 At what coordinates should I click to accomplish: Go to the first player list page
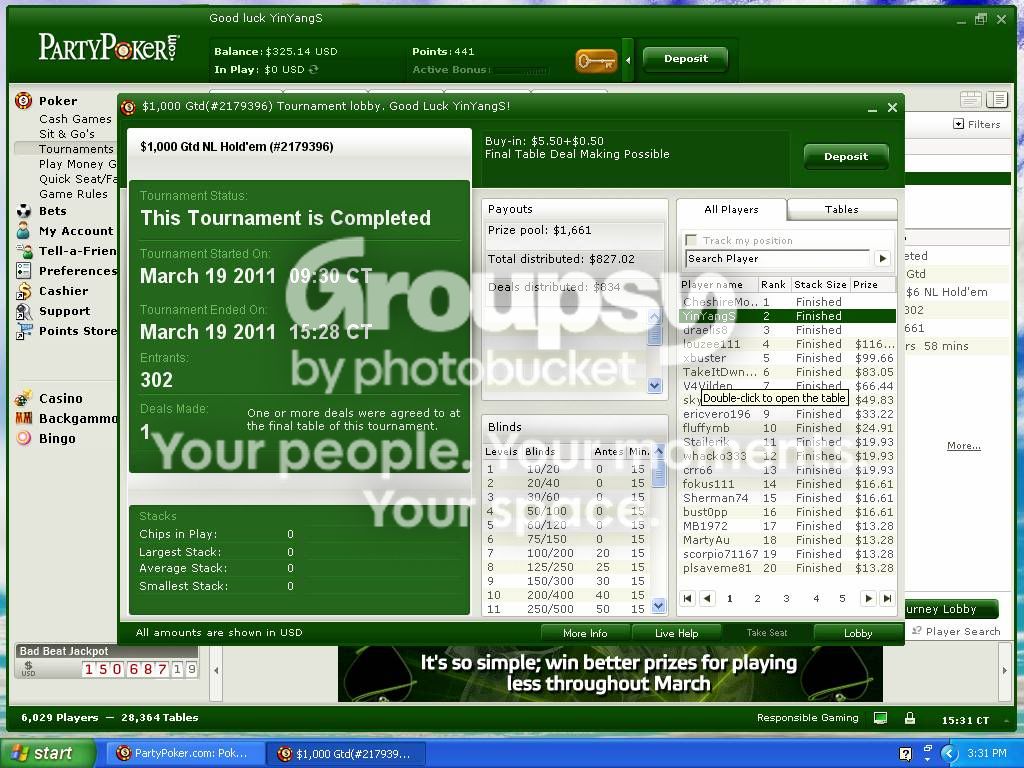tap(687, 598)
